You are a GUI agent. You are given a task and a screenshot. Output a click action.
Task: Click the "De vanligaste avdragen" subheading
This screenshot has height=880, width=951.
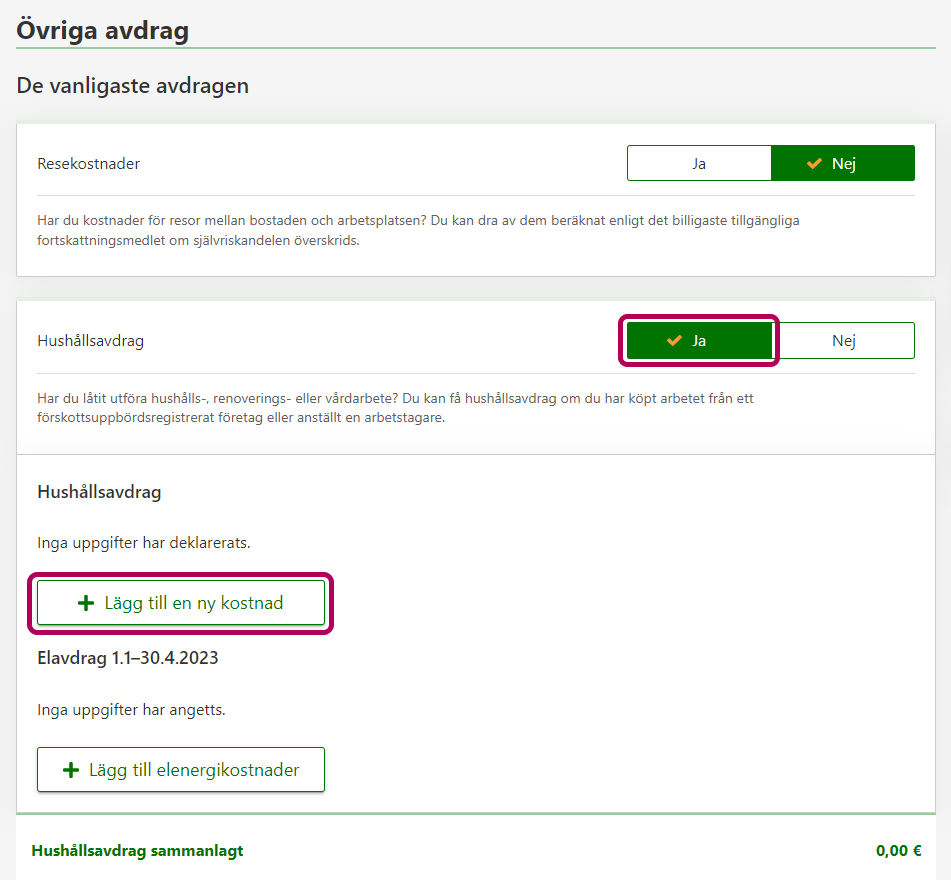tap(133, 86)
